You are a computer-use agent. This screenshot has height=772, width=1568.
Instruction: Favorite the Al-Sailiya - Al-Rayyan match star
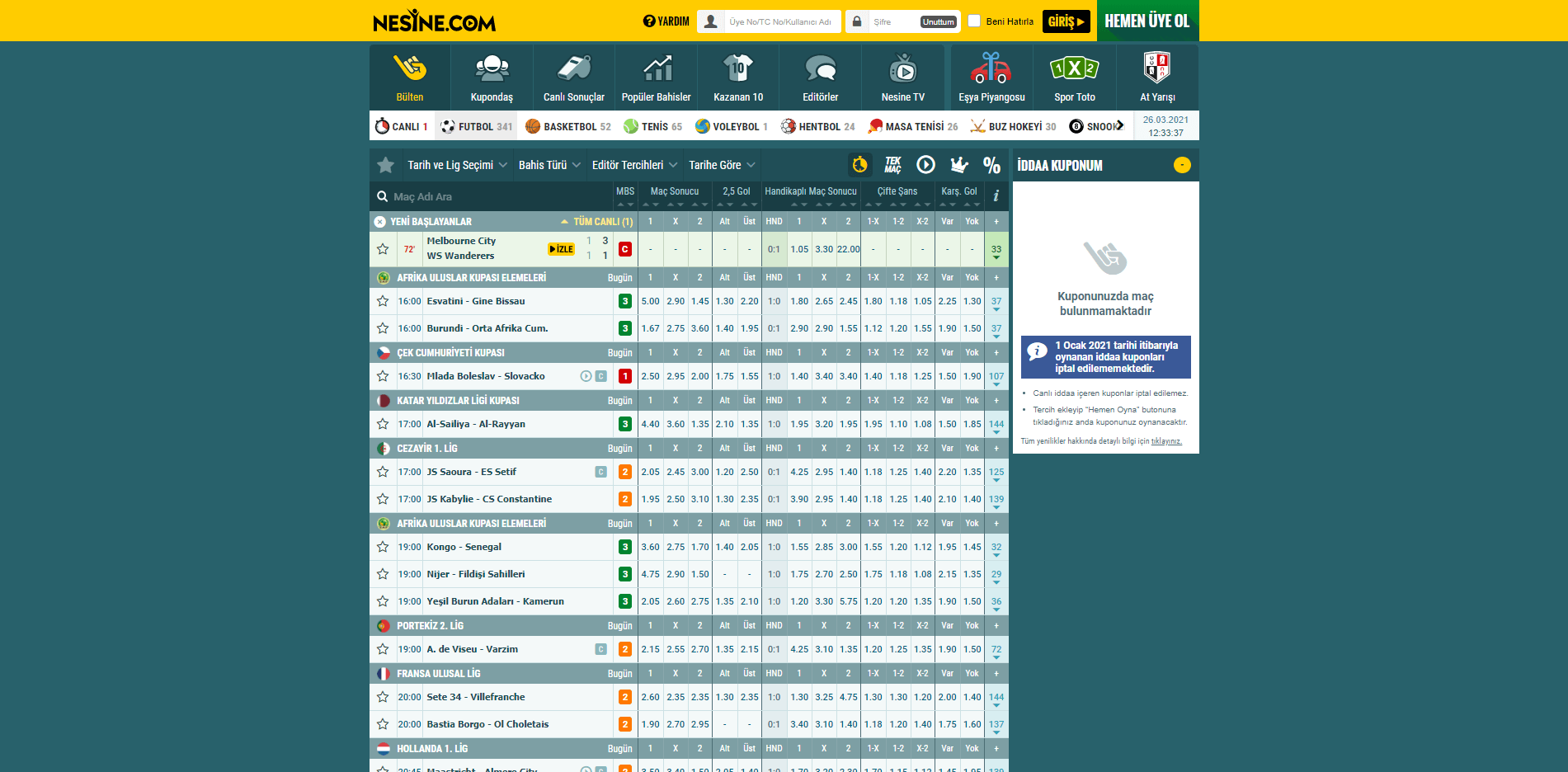pyautogui.click(x=383, y=424)
